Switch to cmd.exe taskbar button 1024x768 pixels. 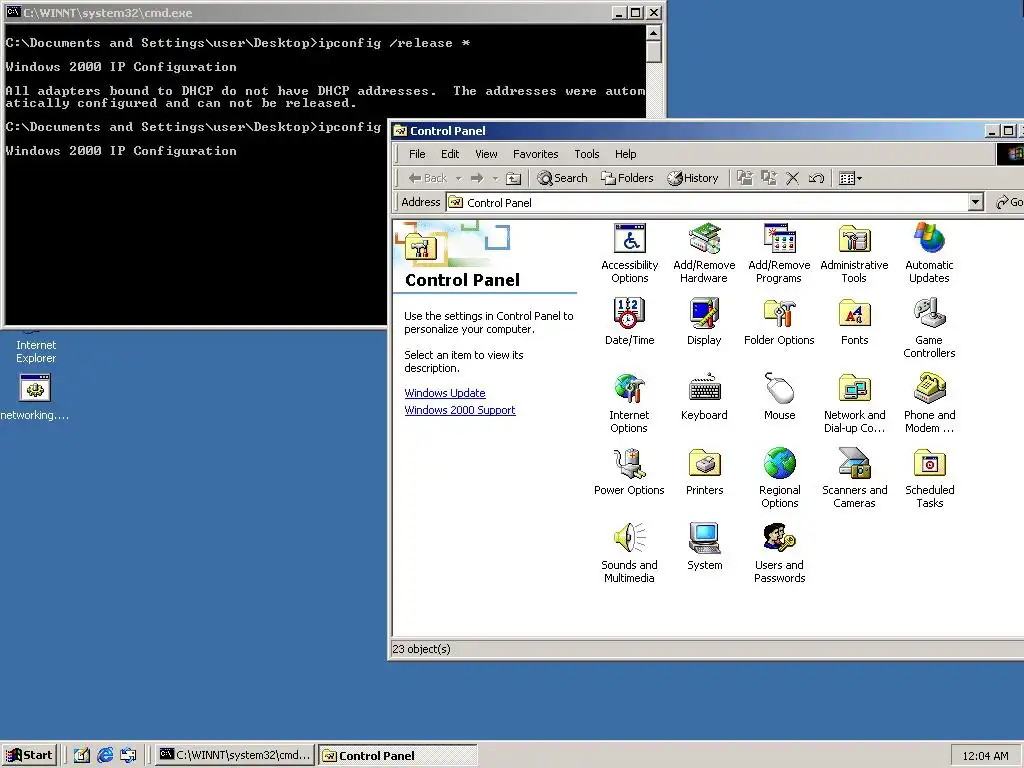[x=235, y=755]
